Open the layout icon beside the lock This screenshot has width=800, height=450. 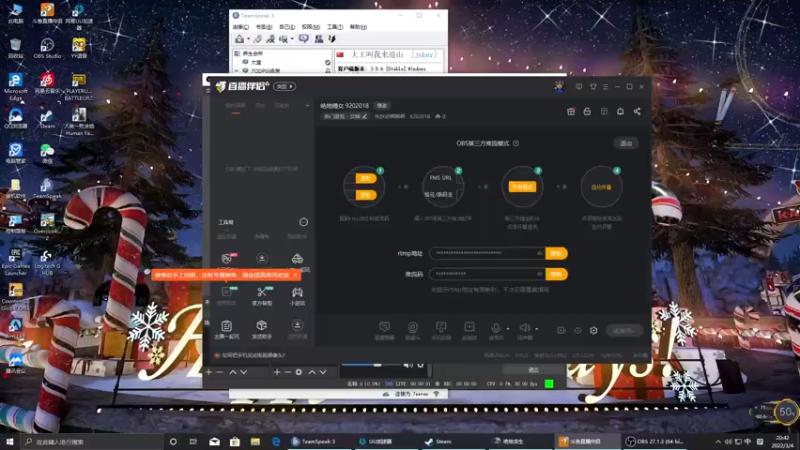coord(604,111)
